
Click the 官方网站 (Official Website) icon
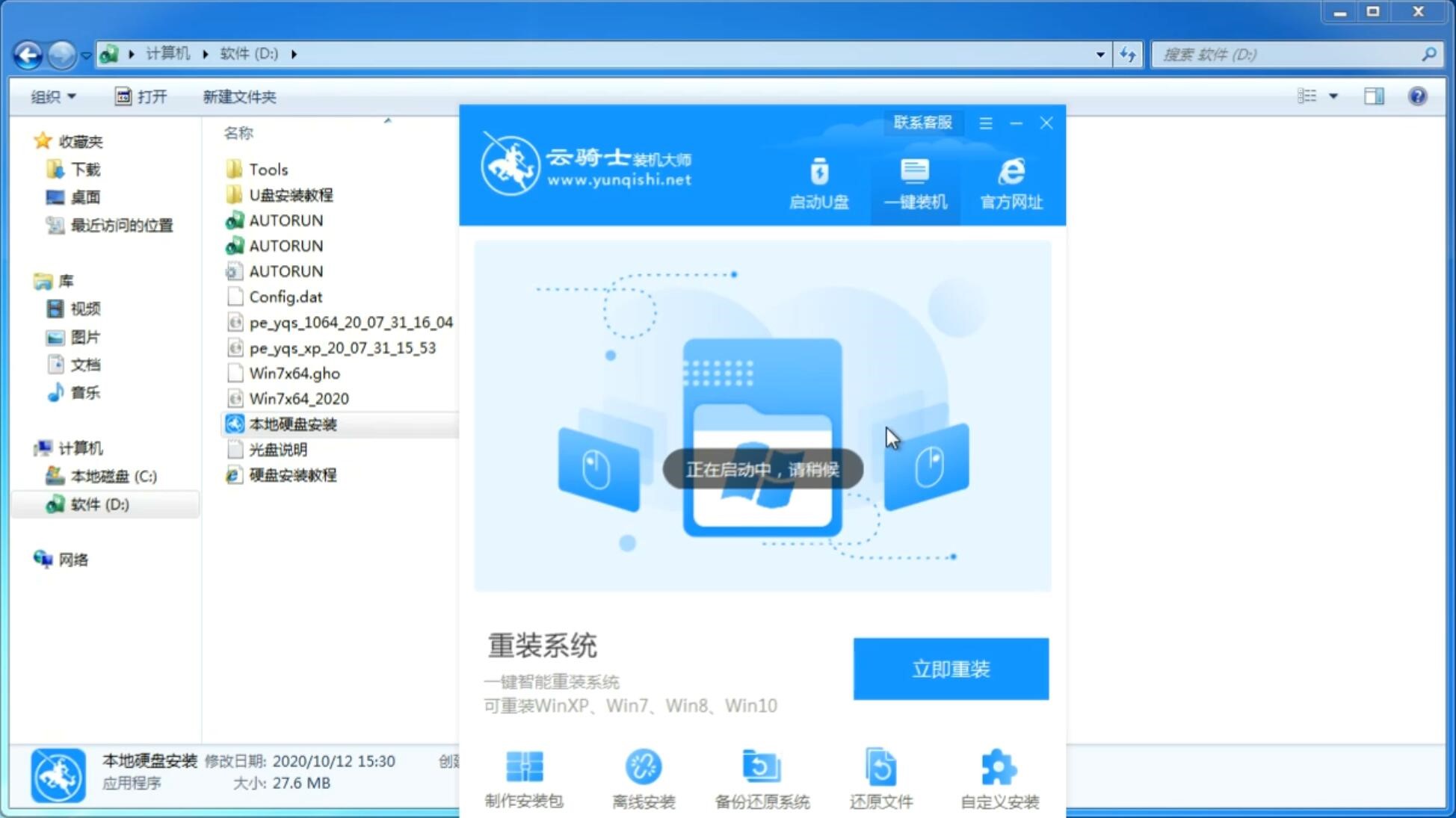1009,183
